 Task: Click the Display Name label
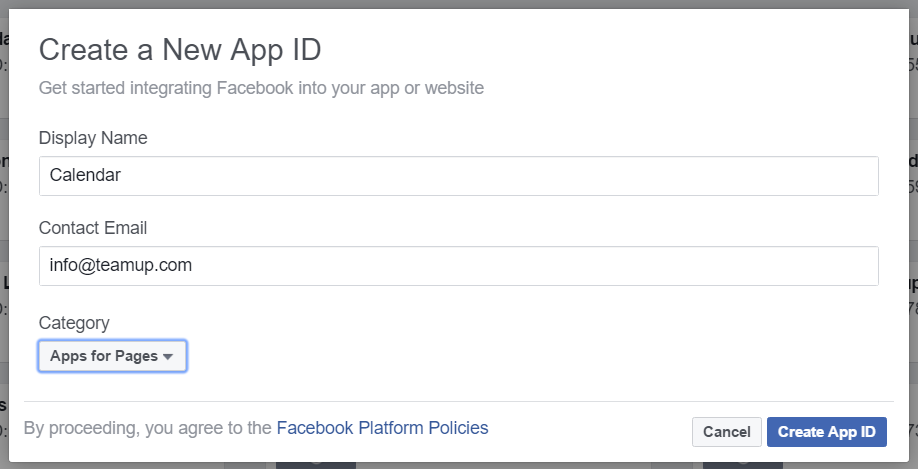[x=93, y=138]
